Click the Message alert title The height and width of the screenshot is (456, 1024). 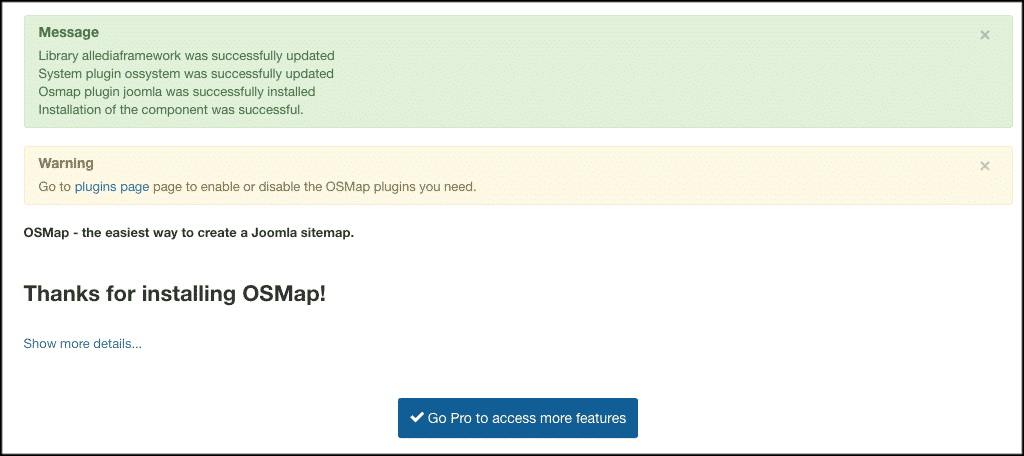[x=69, y=32]
